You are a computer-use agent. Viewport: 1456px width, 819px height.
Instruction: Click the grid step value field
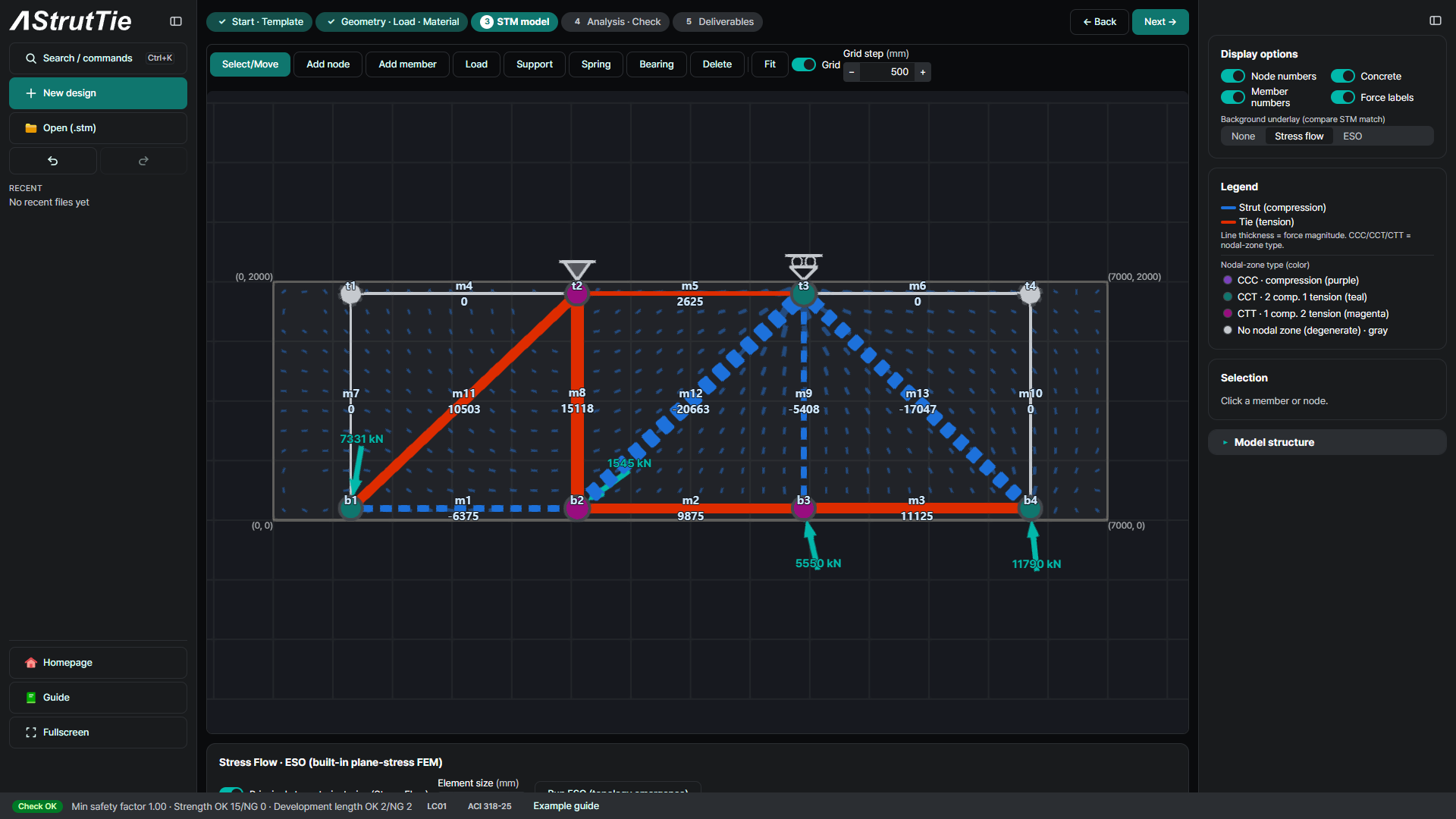pos(887,72)
